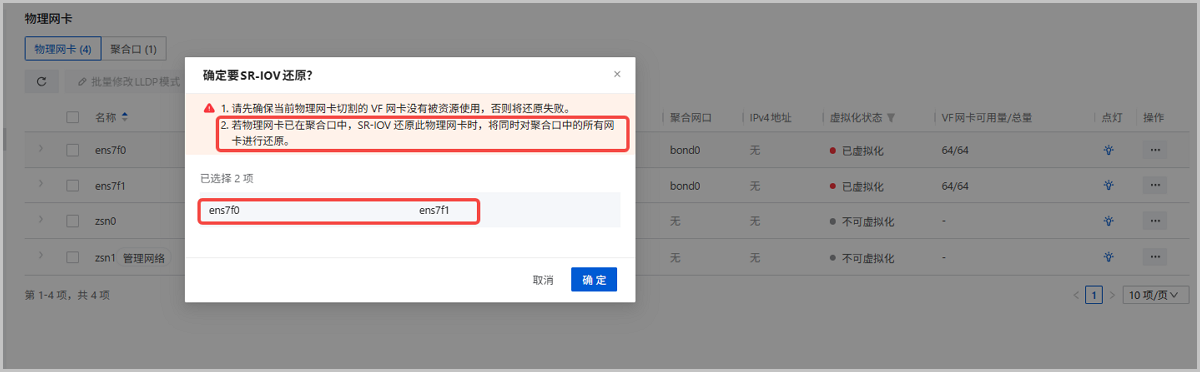The image size is (1200, 372).
Task: Click the virtualization status filter icon
Action: [x=891, y=117]
